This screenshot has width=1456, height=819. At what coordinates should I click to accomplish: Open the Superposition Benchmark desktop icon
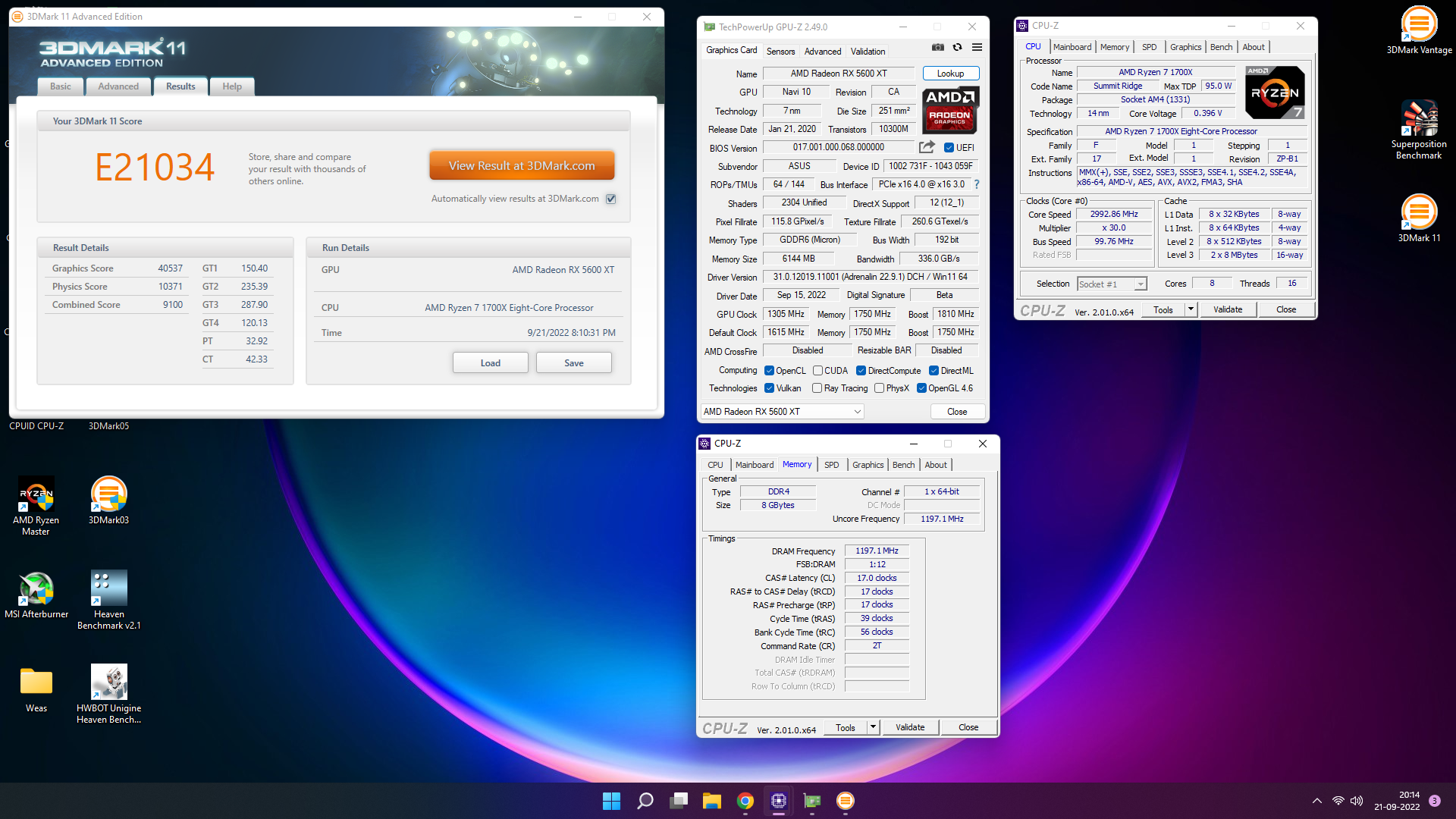pyautogui.click(x=1419, y=130)
